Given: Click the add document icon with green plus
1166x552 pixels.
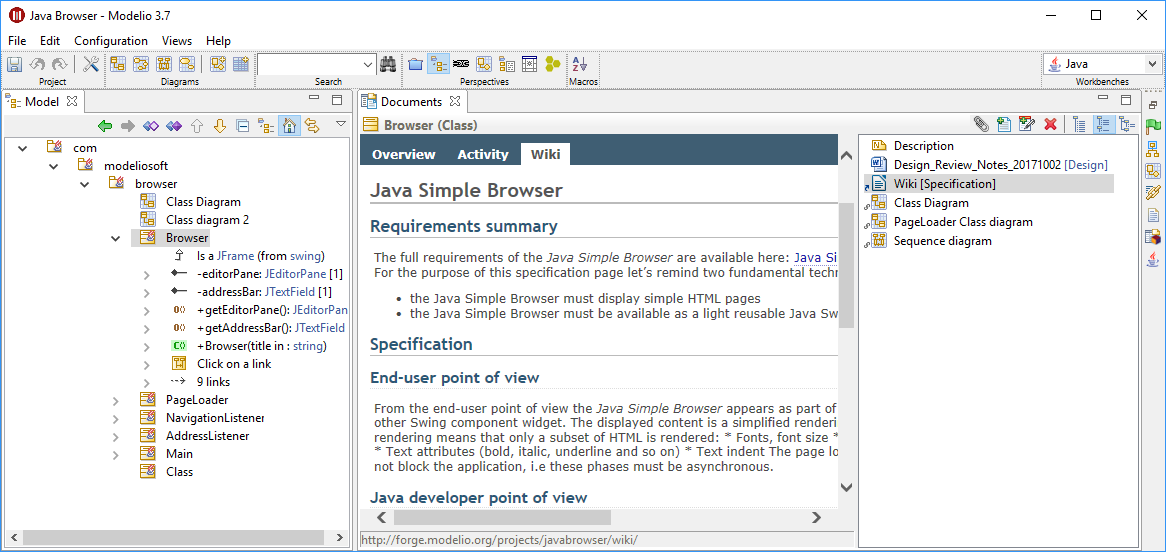Looking at the screenshot, I should pyautogui.click(x=1005, y=124).
